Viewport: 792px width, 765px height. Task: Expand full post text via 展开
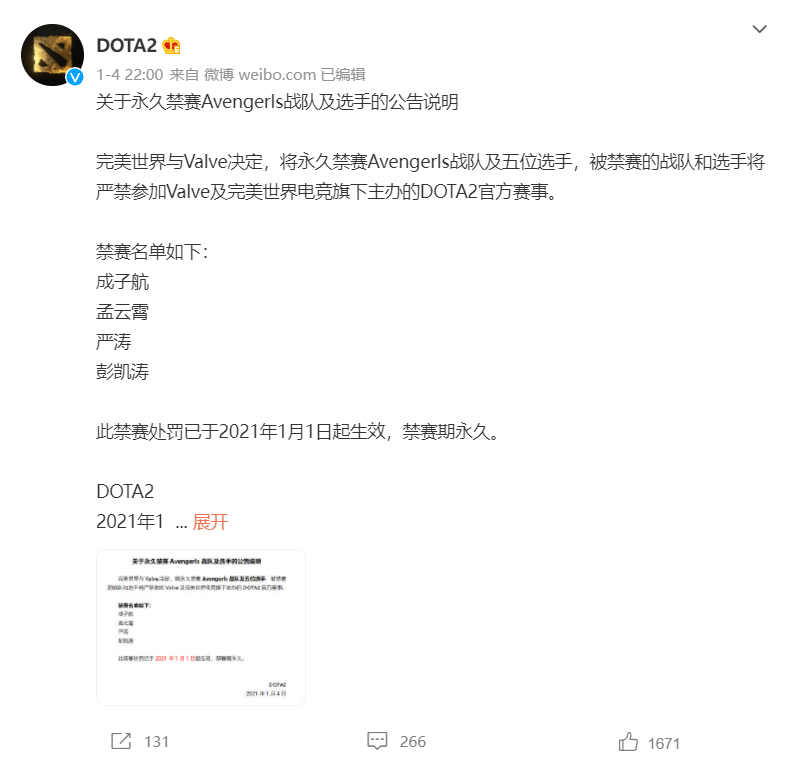pos(210,522)
